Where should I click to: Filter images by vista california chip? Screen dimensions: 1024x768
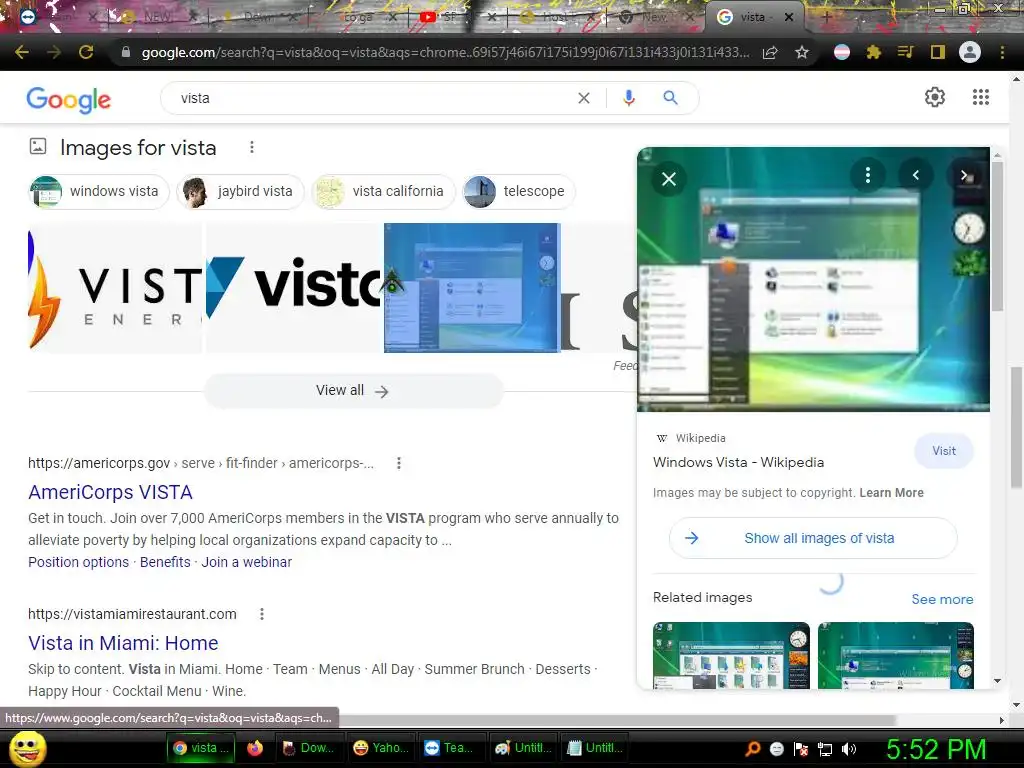383,191
